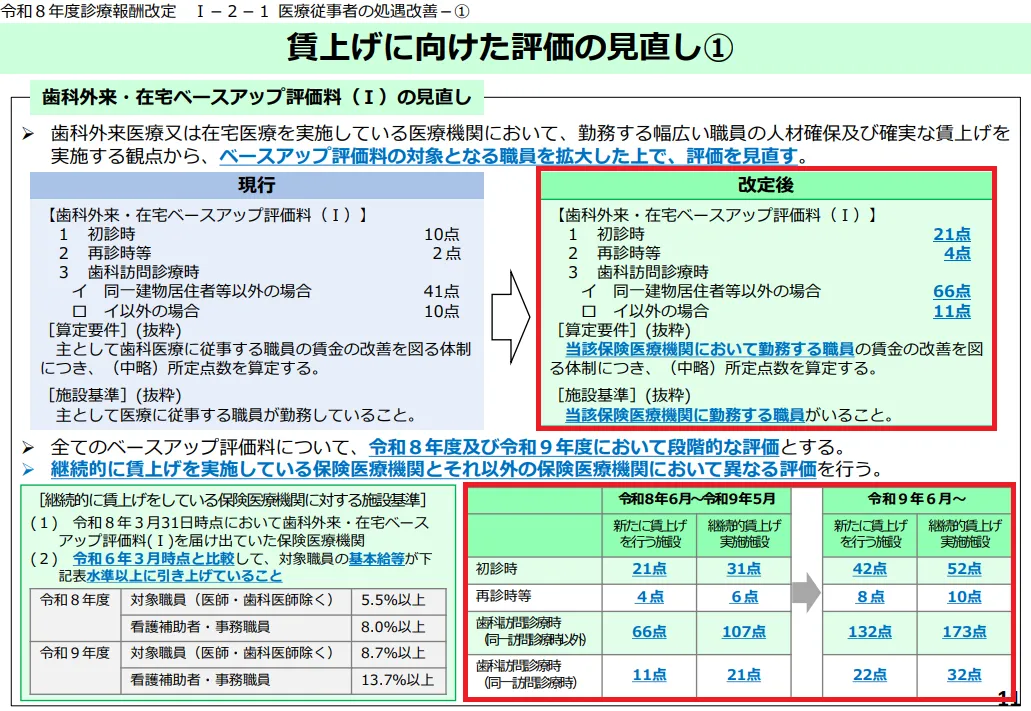The image size is (1031, 711).
Task: Click table header 令和8年6月～令和9年5月
Action: pos(696,499)
